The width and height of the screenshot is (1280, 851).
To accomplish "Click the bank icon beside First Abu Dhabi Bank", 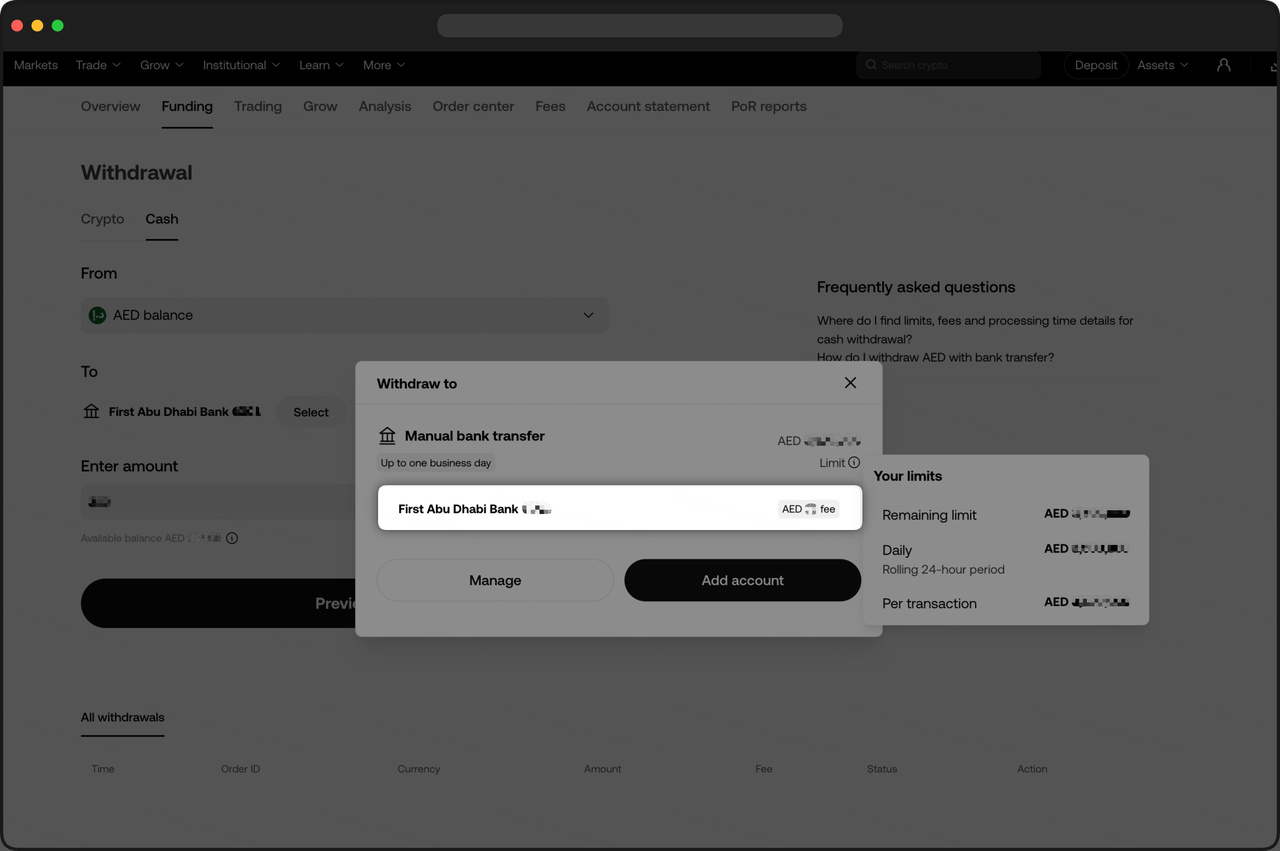I will tap(91, 411).
